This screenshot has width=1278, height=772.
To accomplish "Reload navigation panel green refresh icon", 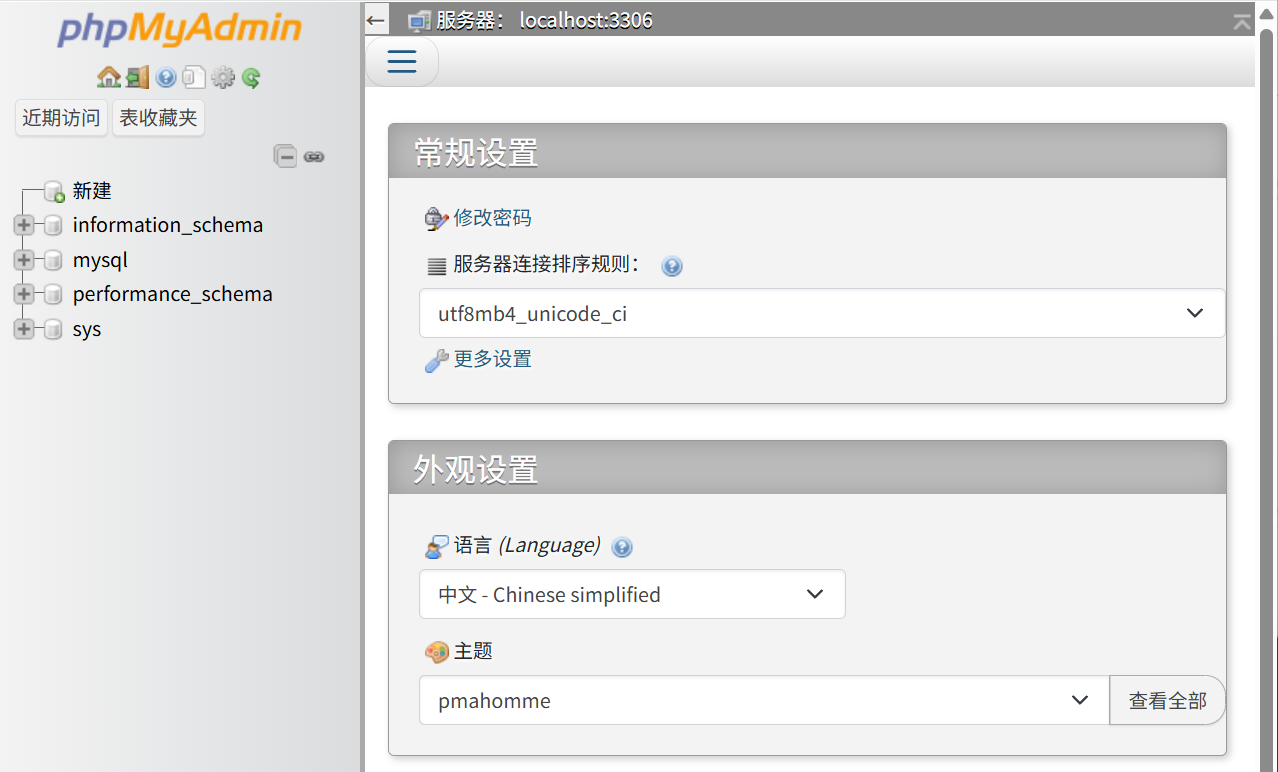I will 251,77.
